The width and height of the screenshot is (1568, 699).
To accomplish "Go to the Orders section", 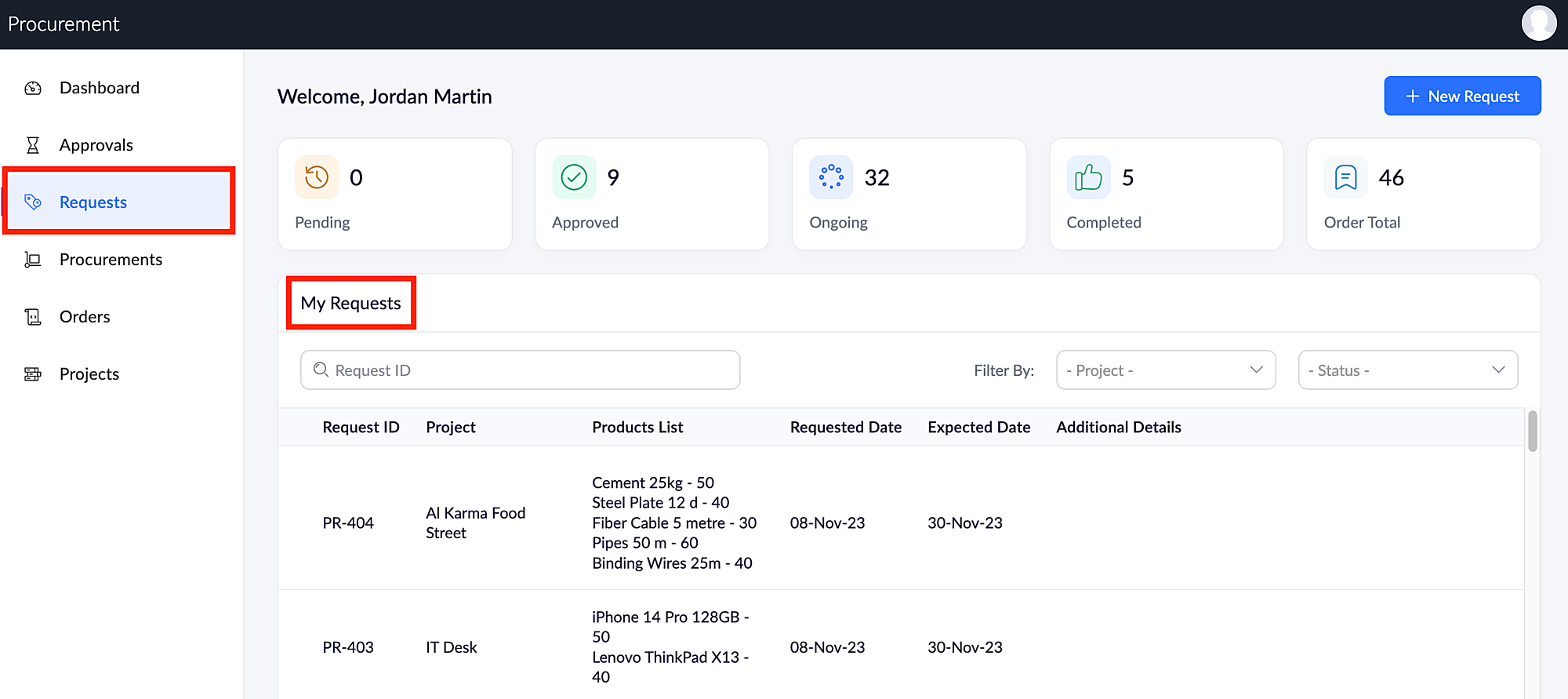I will pos(85,317).
